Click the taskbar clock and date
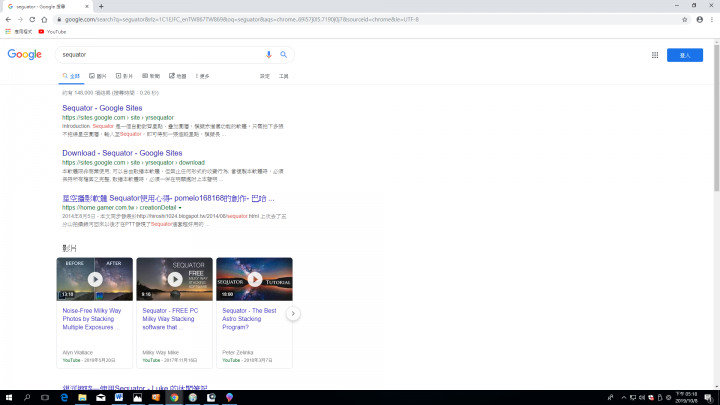The image size is (720, 405). coord(686,398)
